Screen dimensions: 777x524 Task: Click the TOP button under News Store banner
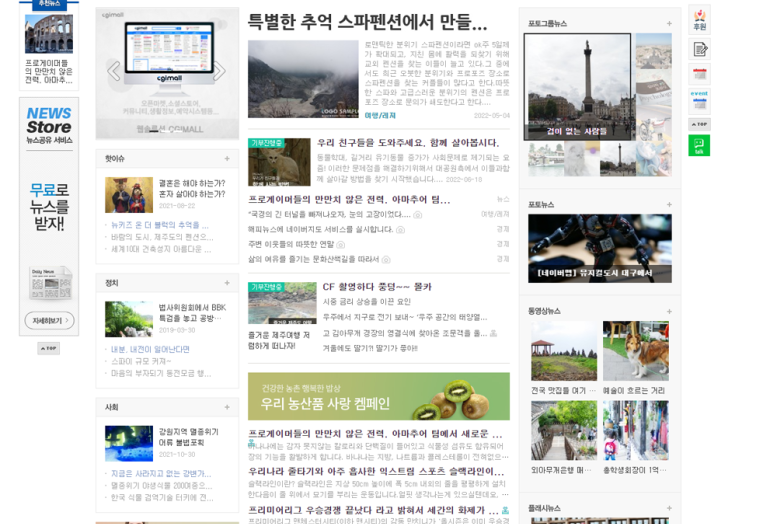click(48, 348)
